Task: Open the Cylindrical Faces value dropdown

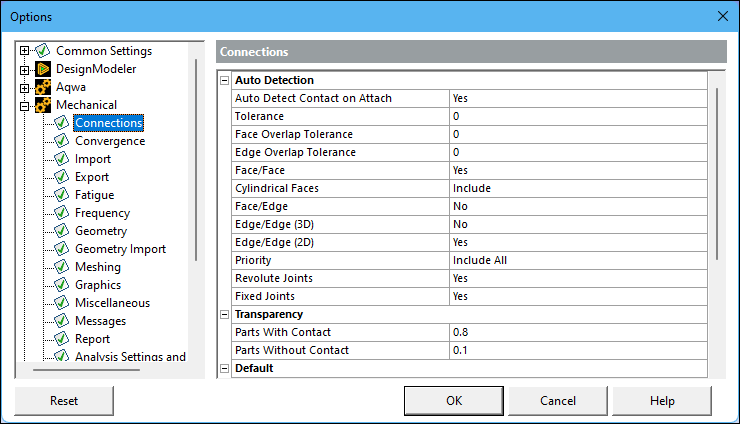Action: click(576, 188)
